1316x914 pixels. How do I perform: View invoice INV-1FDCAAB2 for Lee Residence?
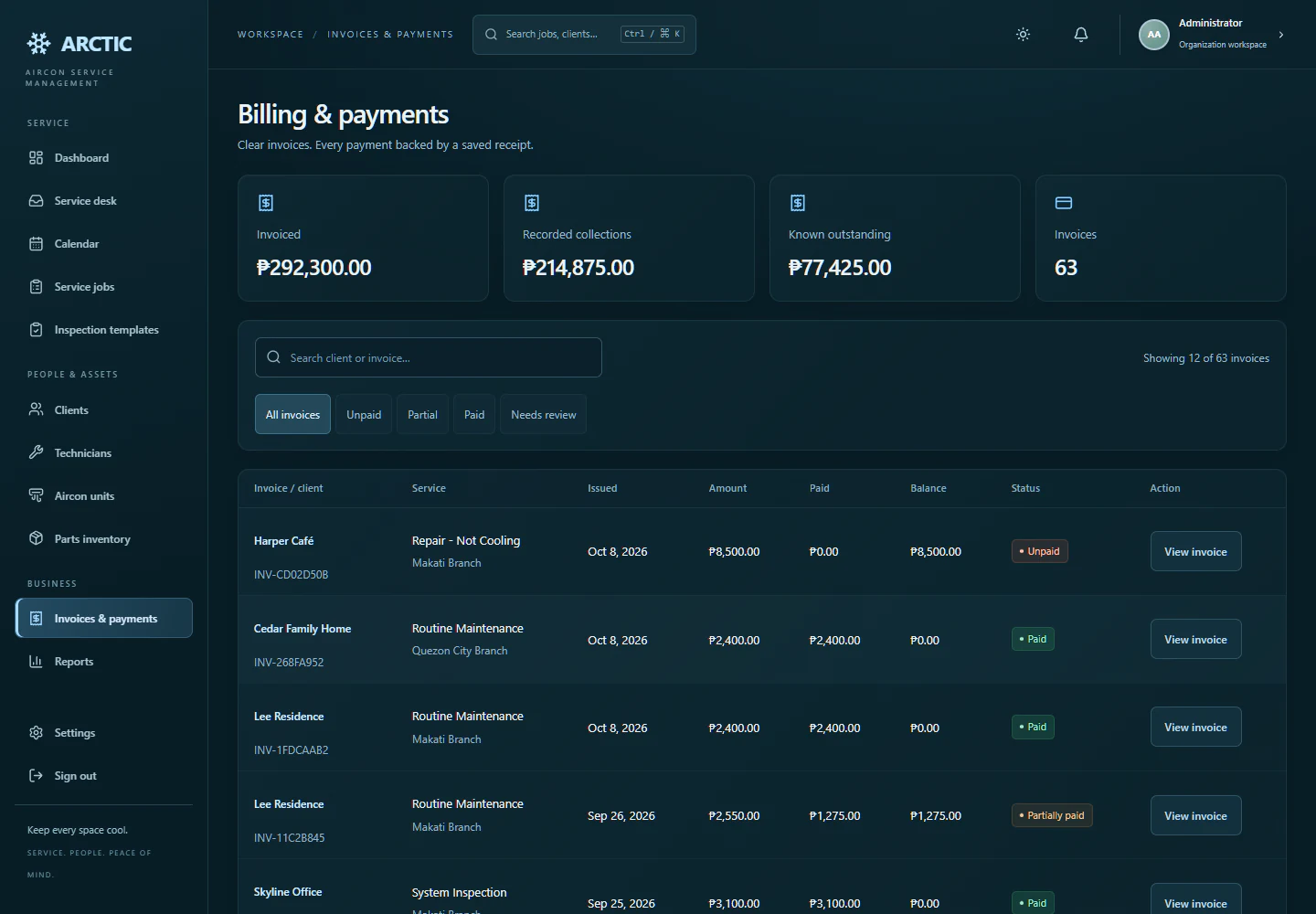[1195, 727]
